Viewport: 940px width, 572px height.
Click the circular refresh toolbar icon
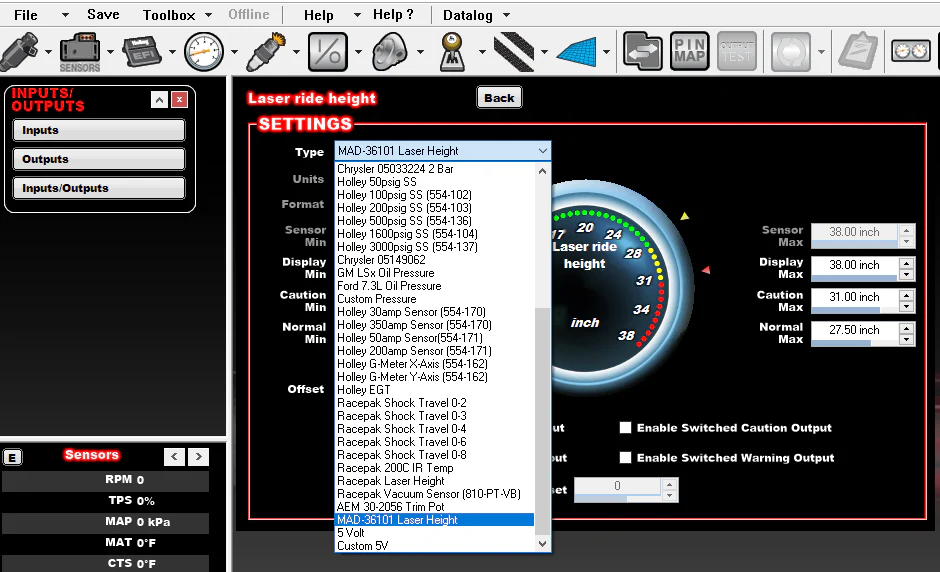(791, 52)
